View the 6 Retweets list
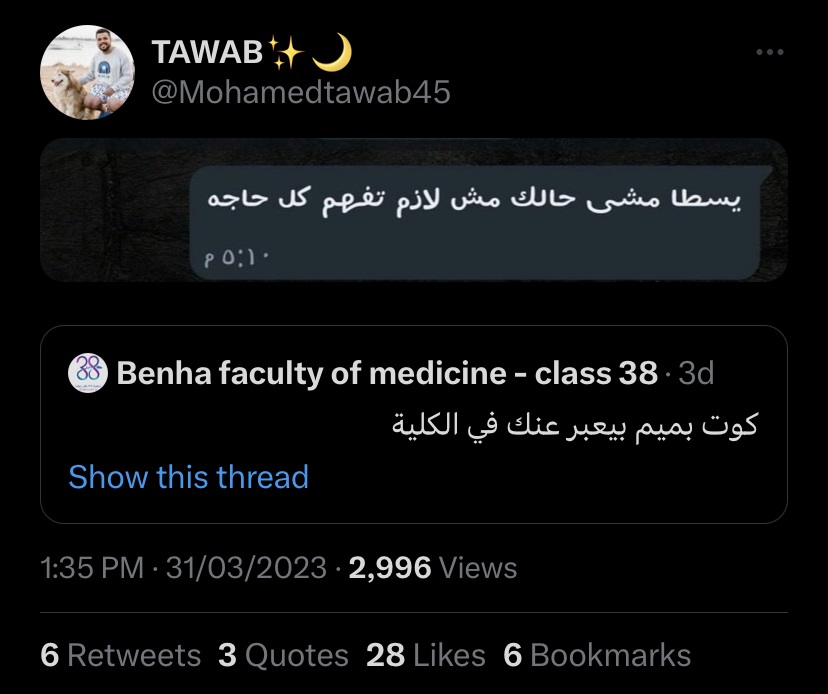 [120, 655]
